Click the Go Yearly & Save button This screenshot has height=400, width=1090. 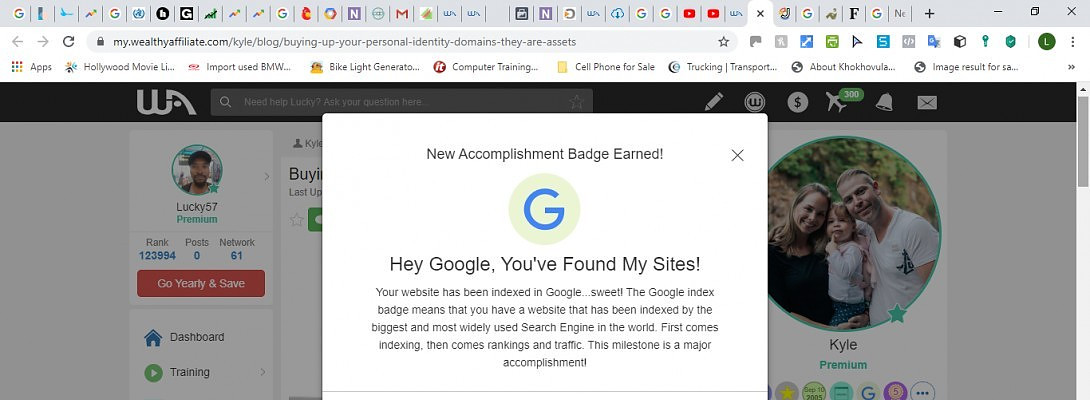(x=201, y=283)
